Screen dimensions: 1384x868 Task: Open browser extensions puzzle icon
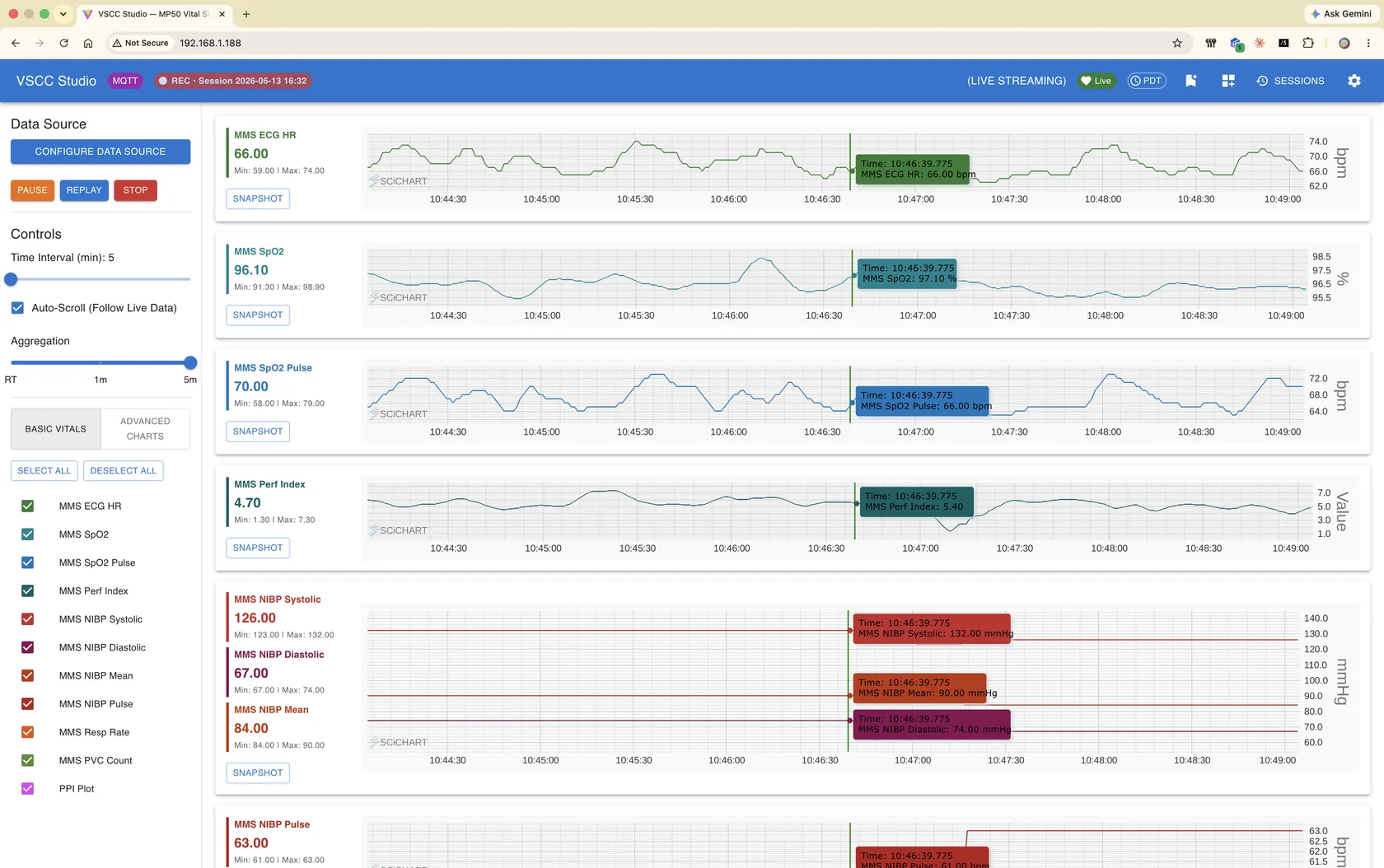[x=1308, y=43]
